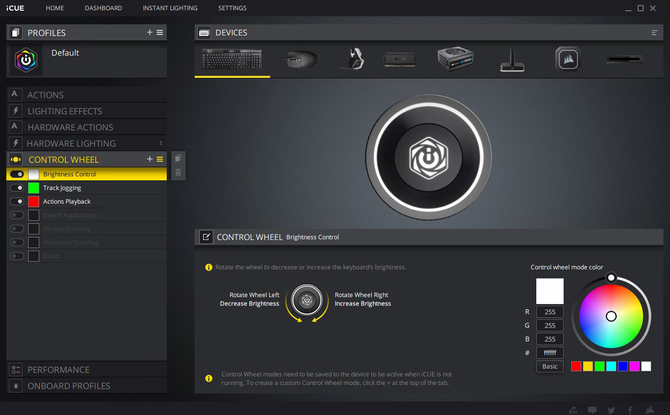Pick the blue basic color swatch
Image resolution: width=670 pixels, height=415 pixels.
coord(623,366)
